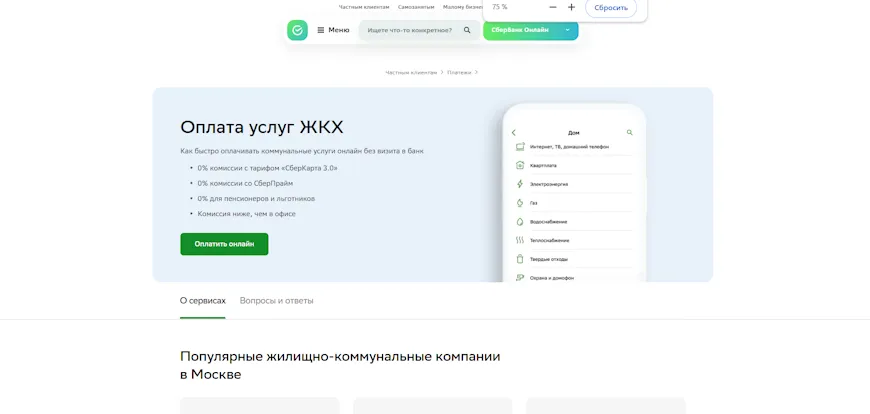
Task: Click the Охрана и домофон row text
Action: tap(552, 278)
